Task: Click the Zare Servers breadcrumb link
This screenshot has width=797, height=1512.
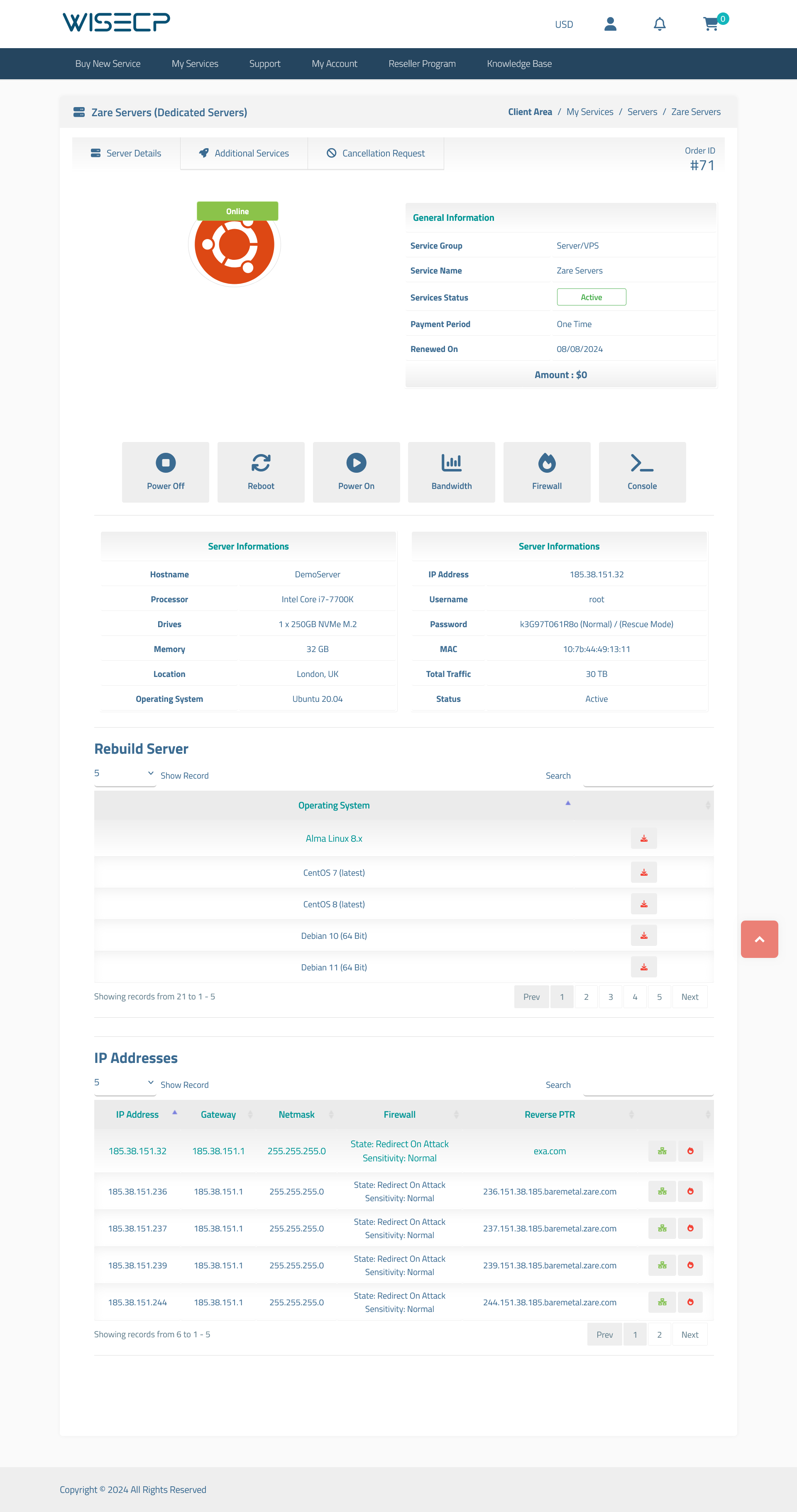Action: click(696, 112)
